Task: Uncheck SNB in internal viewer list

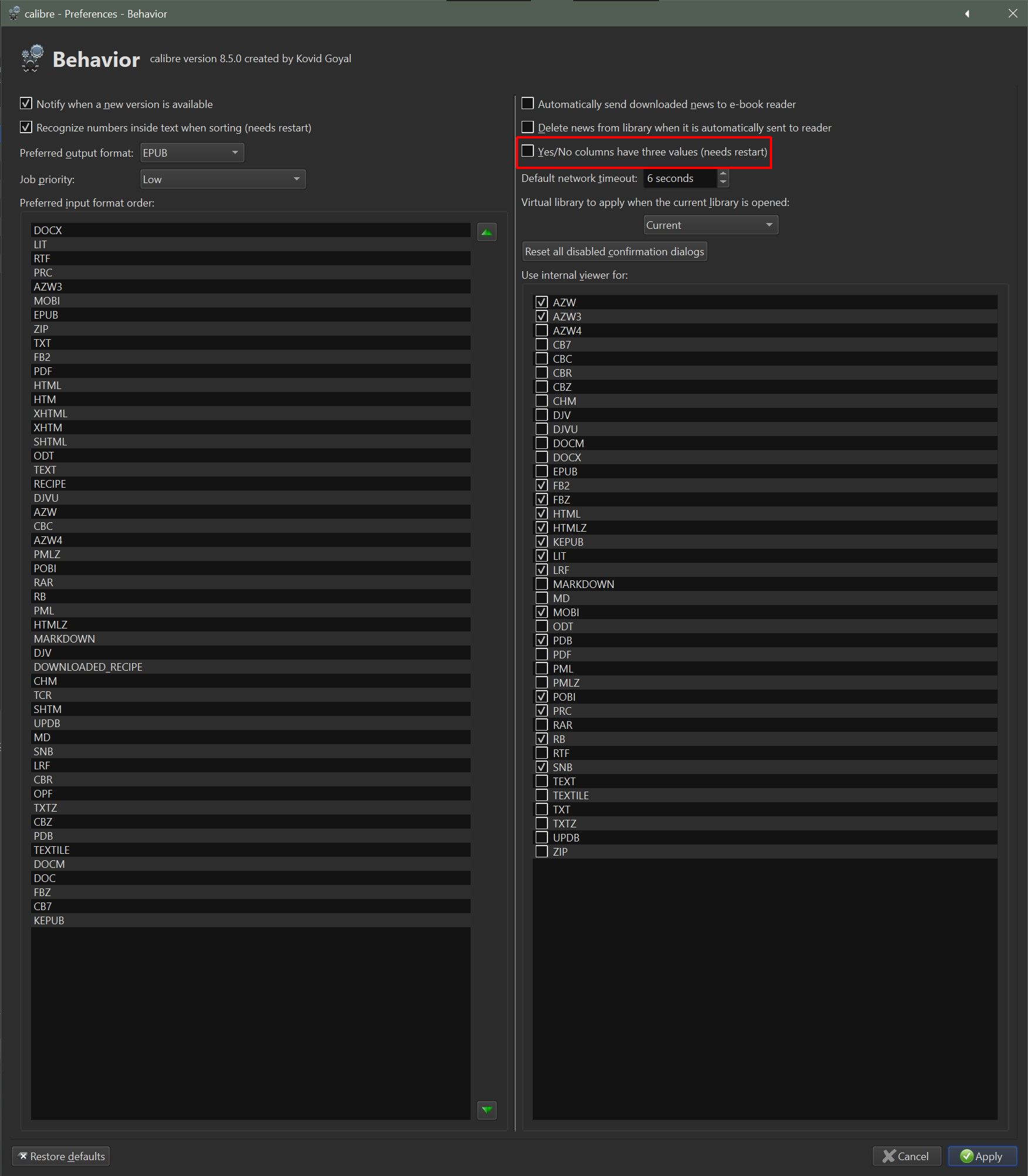Action: (x=542, y=767)
